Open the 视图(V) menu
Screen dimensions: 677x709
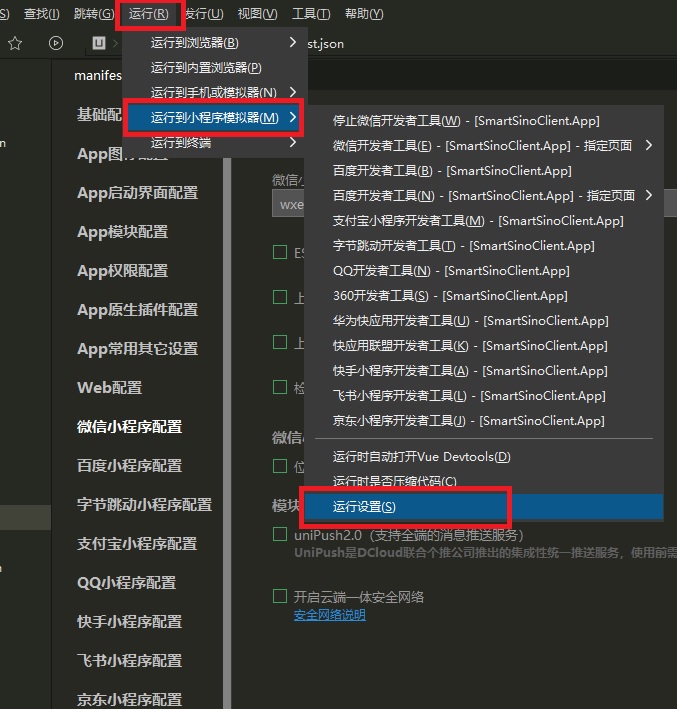257,14
